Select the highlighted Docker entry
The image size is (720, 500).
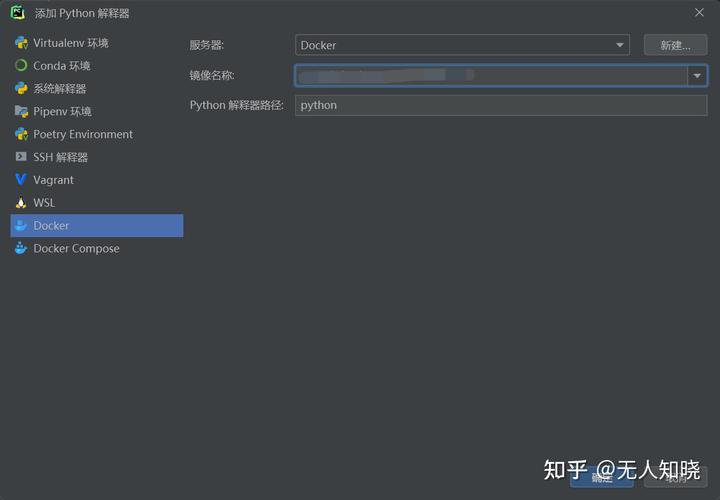point(97,225)
